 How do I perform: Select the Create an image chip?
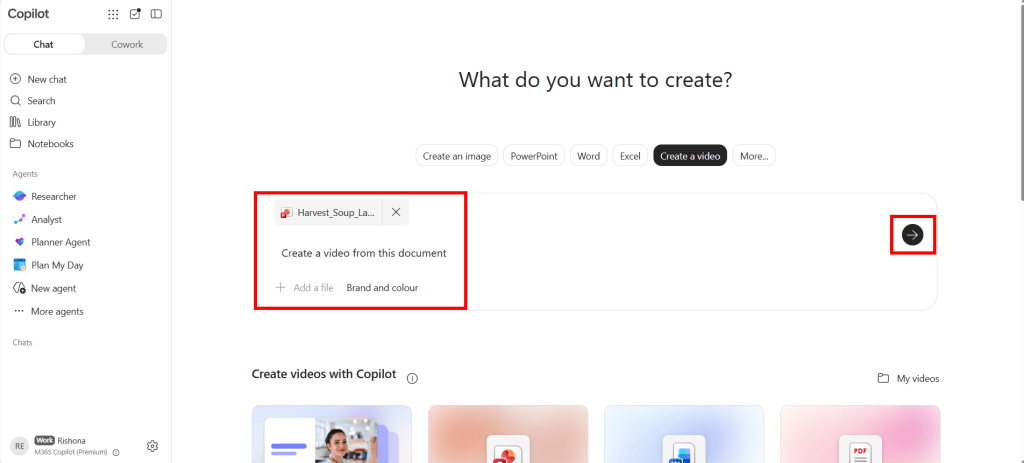click(x=457, y=156)
